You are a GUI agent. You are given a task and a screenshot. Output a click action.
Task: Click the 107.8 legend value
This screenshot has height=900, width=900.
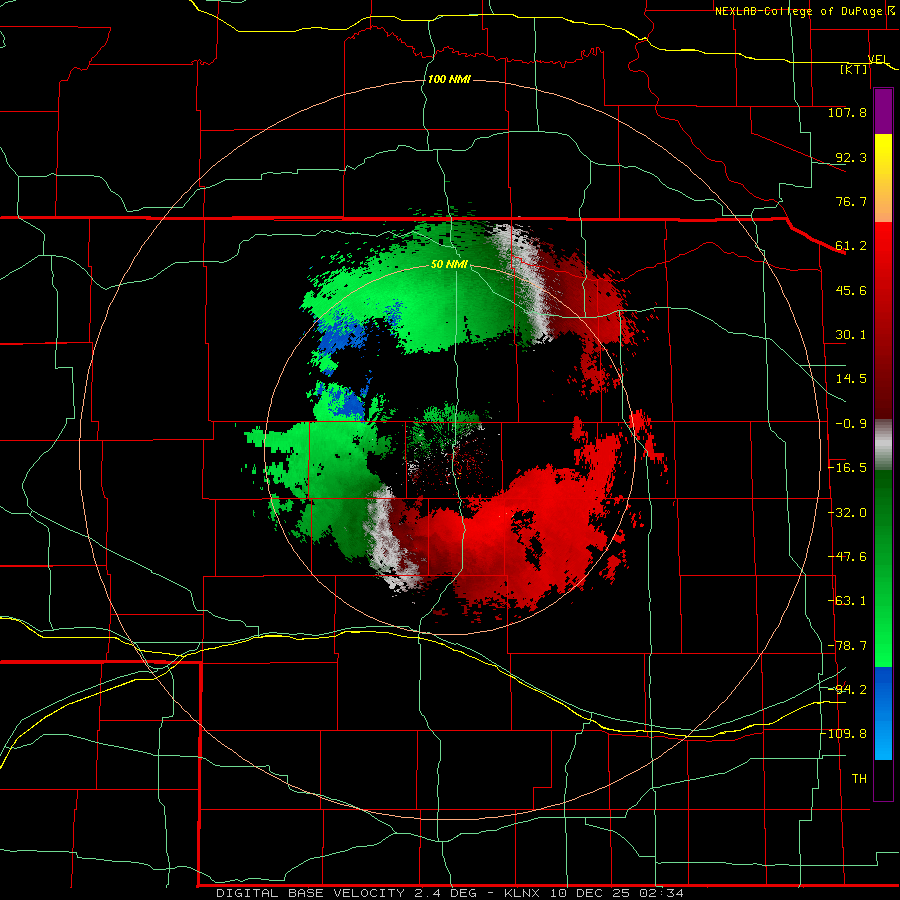coord(847,112)
